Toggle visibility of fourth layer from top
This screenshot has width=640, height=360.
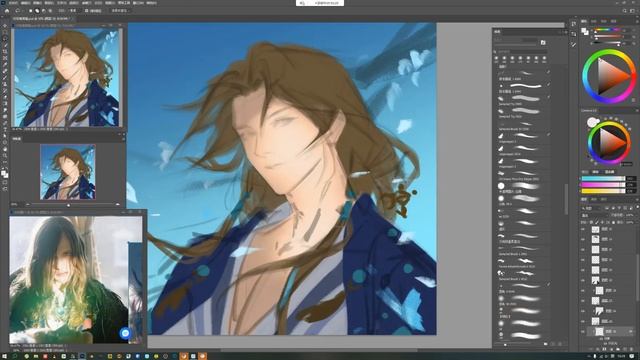tap(583, 260)
